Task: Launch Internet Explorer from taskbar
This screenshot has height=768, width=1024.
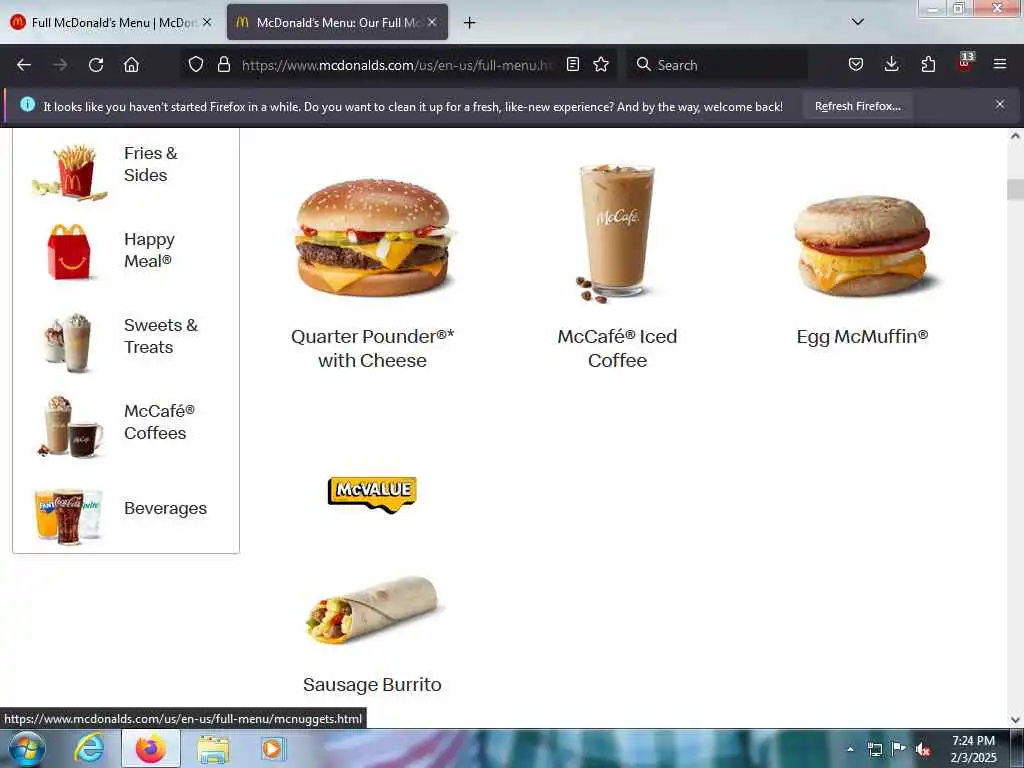Action: point(89,749)
